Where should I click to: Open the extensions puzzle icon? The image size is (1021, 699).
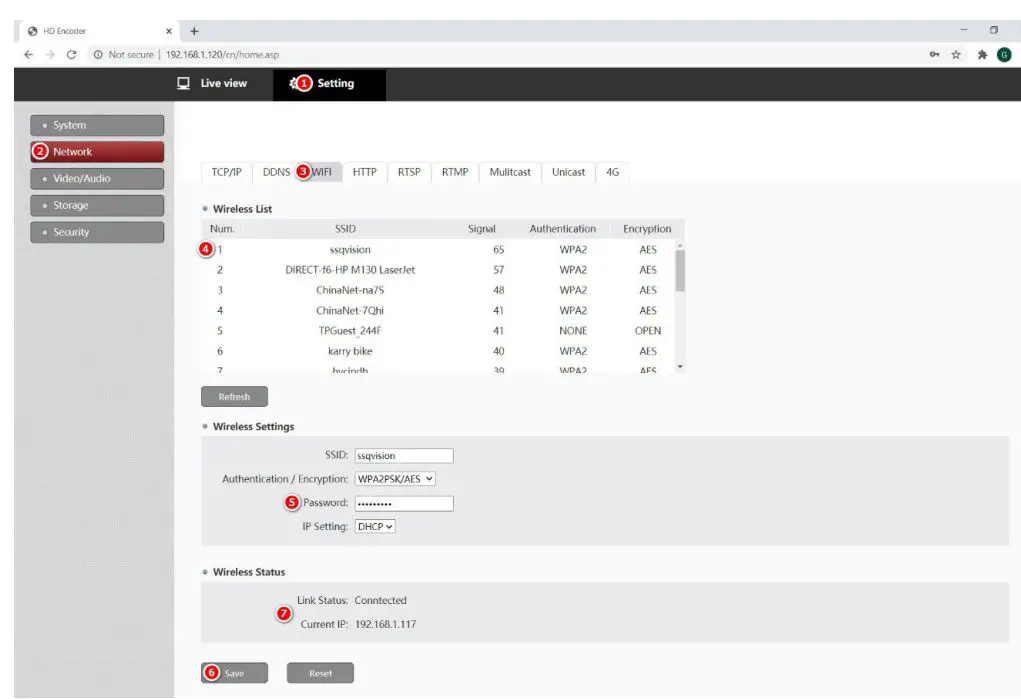pos(982,55)
